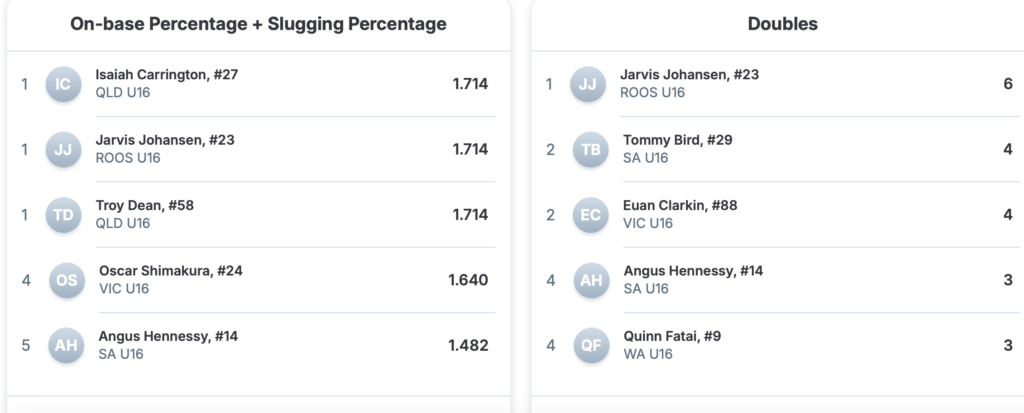This screenshot has width=1024, height=413.
Task: Open Tommy Bird, #29 player name
Action: [x=677, y=140]
